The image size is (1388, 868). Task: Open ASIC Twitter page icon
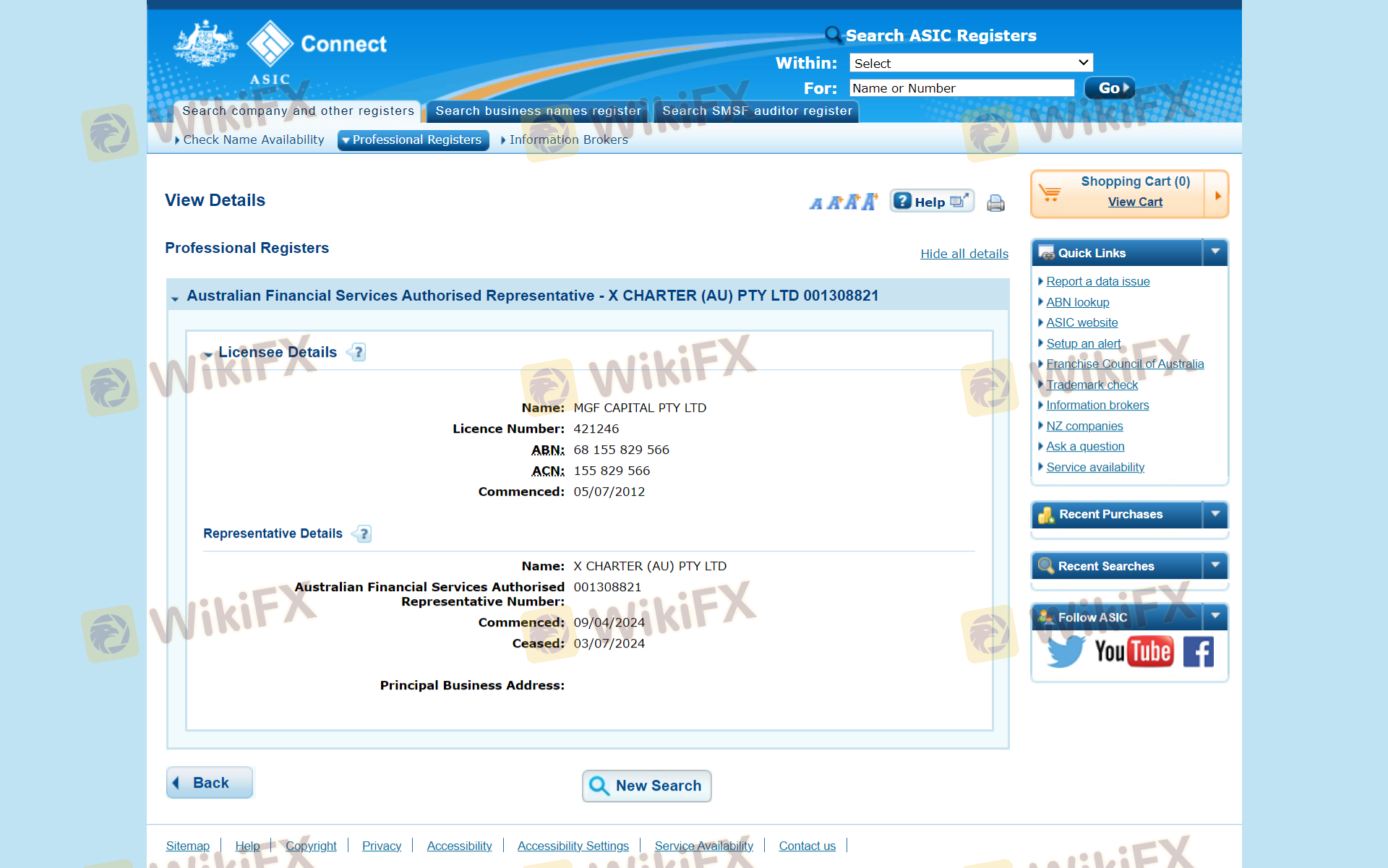1065,651
